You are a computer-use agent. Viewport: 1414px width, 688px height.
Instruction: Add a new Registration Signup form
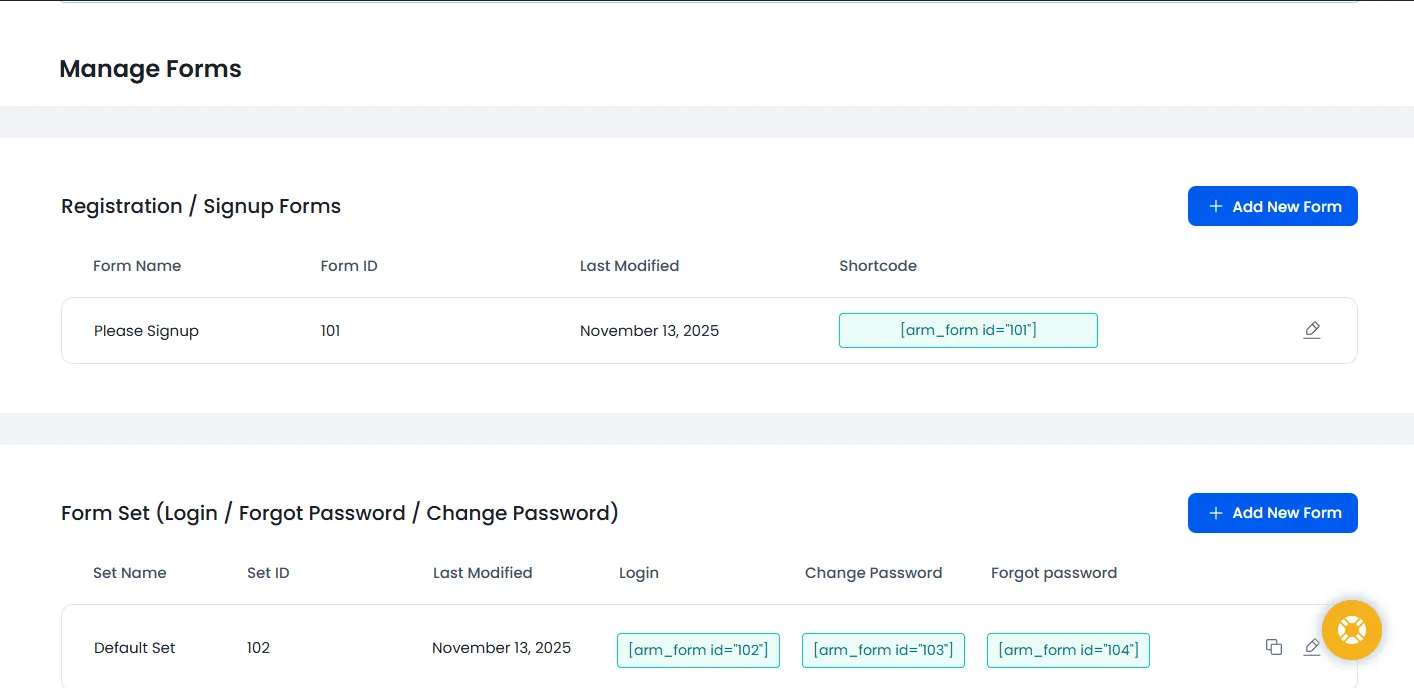pos(1272,206)
